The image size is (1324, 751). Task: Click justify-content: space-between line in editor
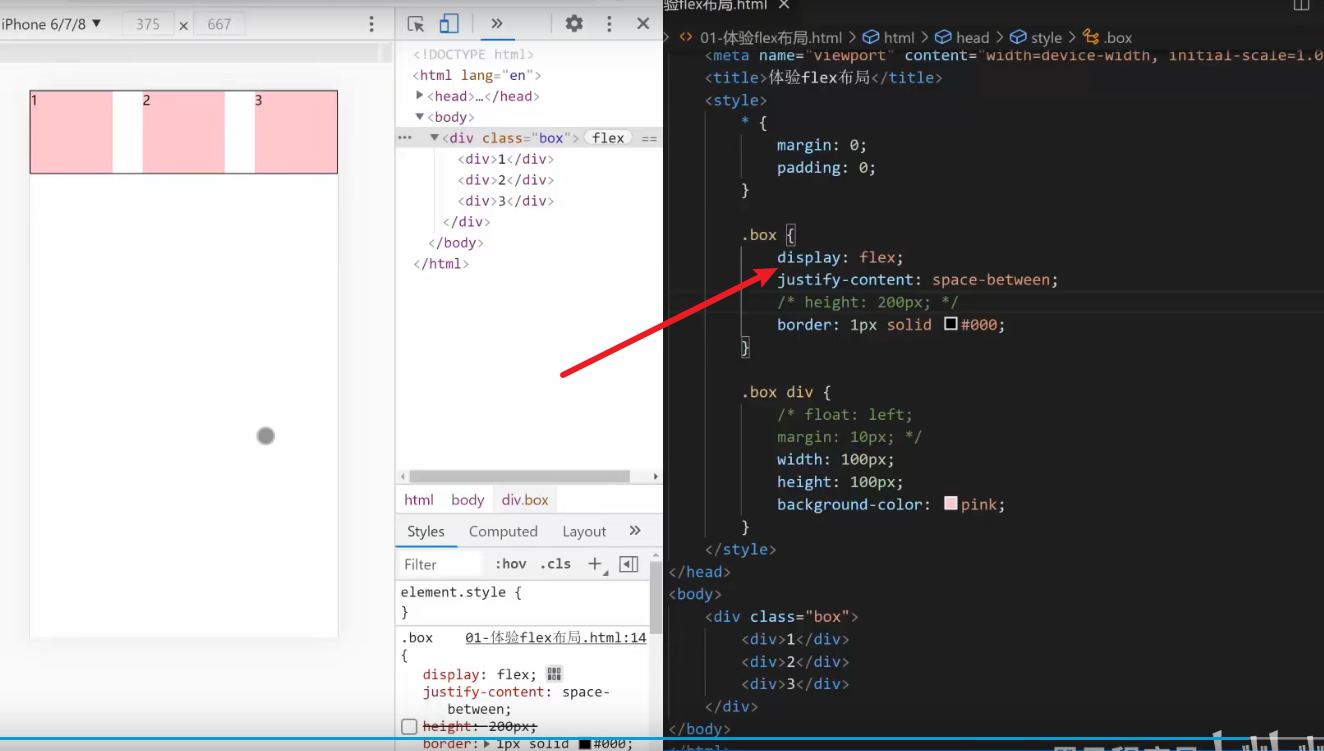(917, 280)
